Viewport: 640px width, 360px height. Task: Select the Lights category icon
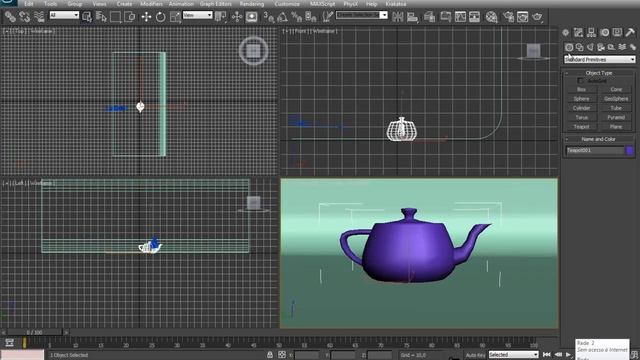[590, 47]
